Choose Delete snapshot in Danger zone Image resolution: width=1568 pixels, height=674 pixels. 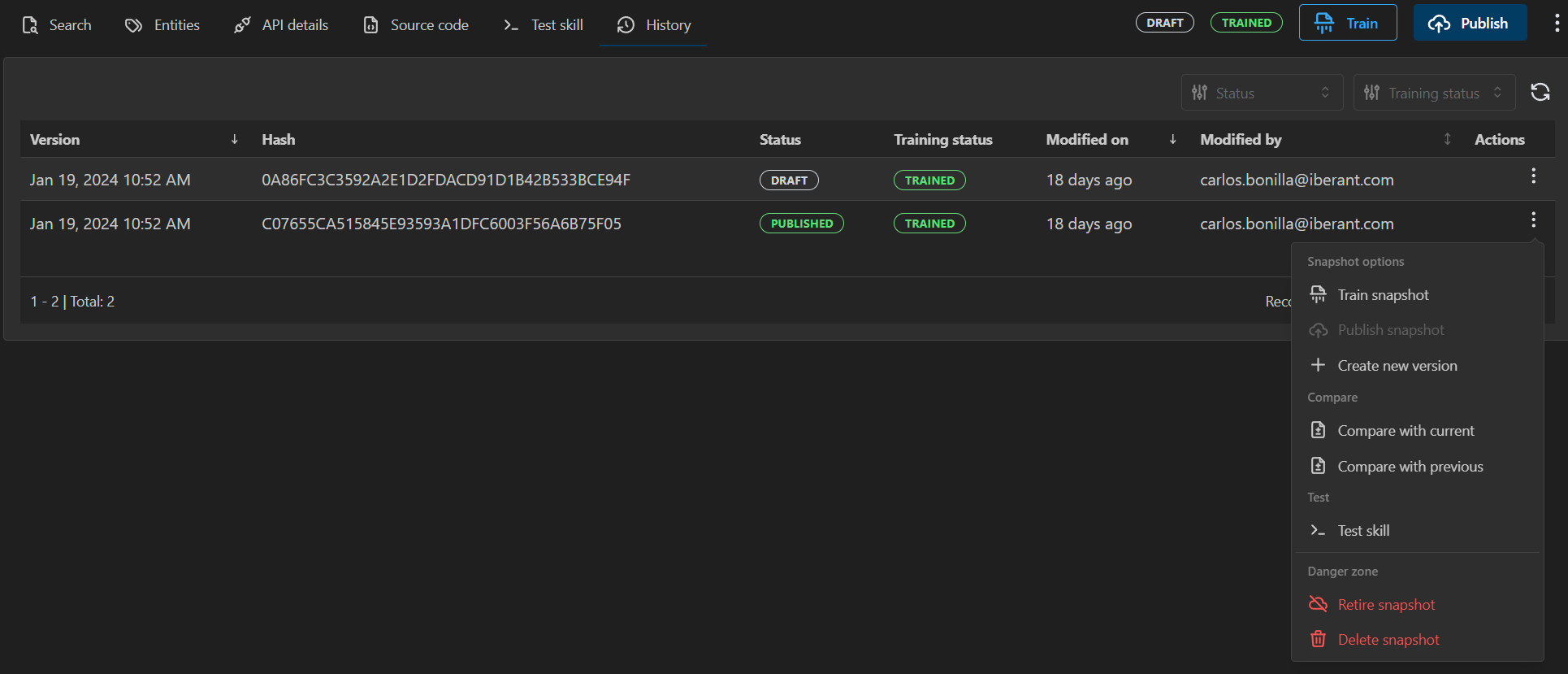[1417, 640]
